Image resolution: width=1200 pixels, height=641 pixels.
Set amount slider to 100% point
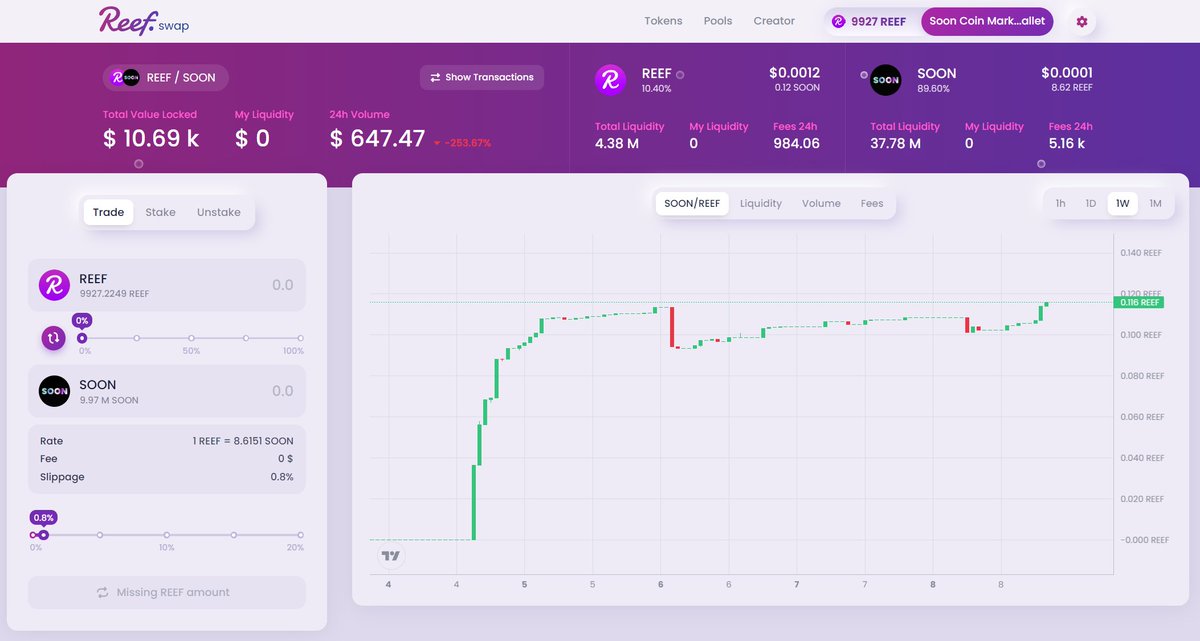(x=300, y=338)
